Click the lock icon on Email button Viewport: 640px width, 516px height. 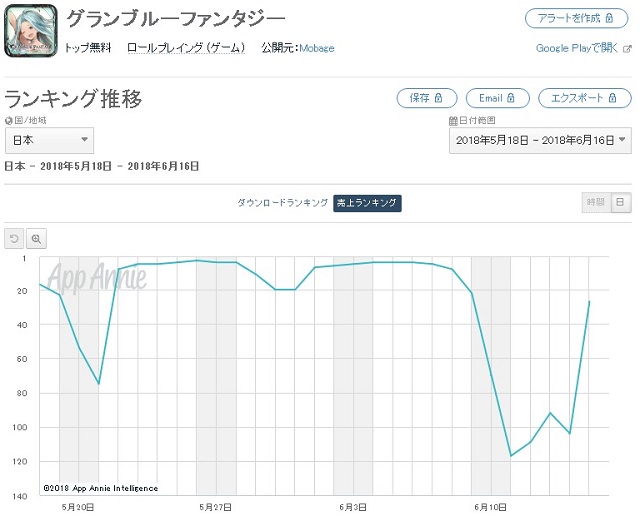[x=511, y=98]
